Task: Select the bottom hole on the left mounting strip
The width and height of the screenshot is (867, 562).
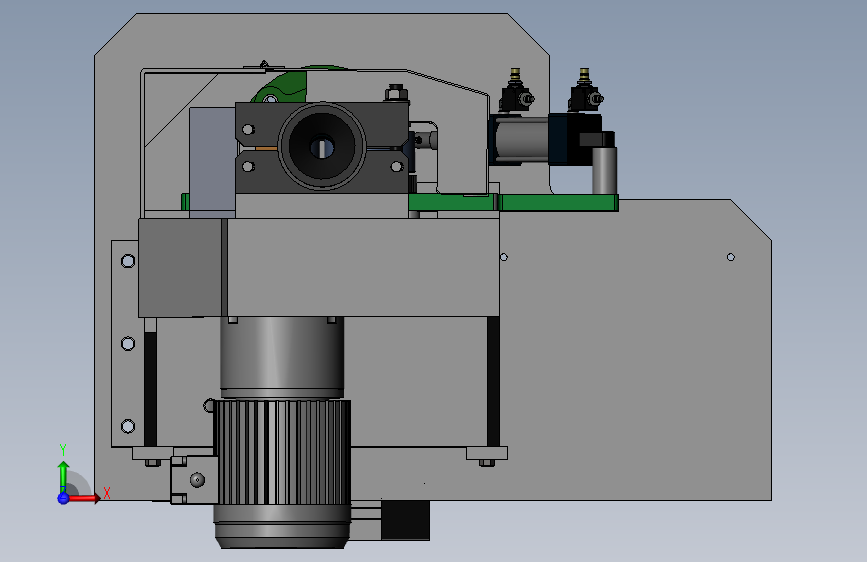Action: coord(128,426)
